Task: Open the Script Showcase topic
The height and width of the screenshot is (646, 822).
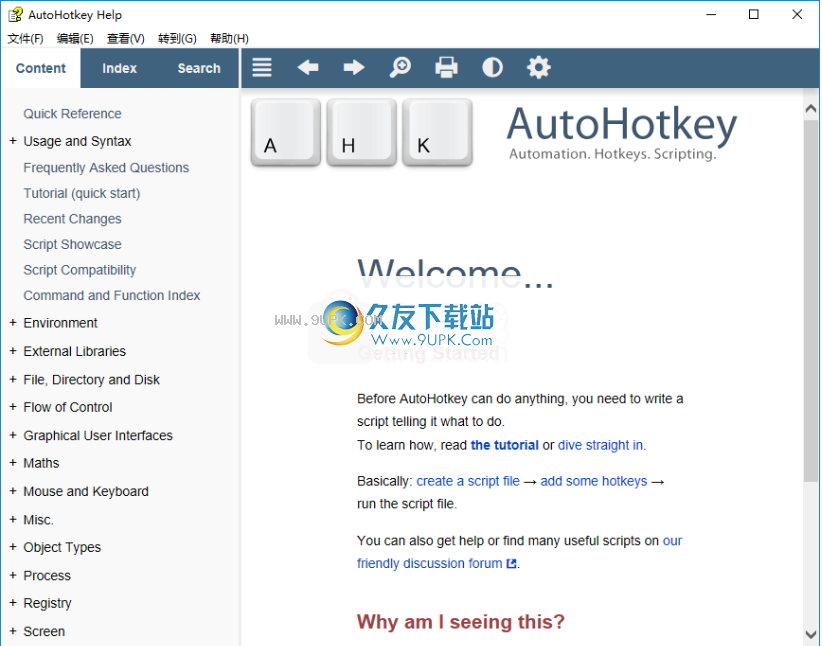Action: (72, 244)
